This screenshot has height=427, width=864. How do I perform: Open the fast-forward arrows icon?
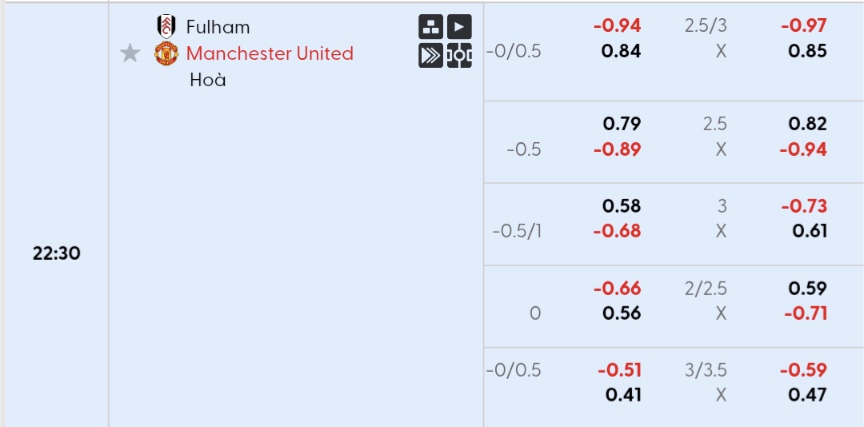(430, 56)
